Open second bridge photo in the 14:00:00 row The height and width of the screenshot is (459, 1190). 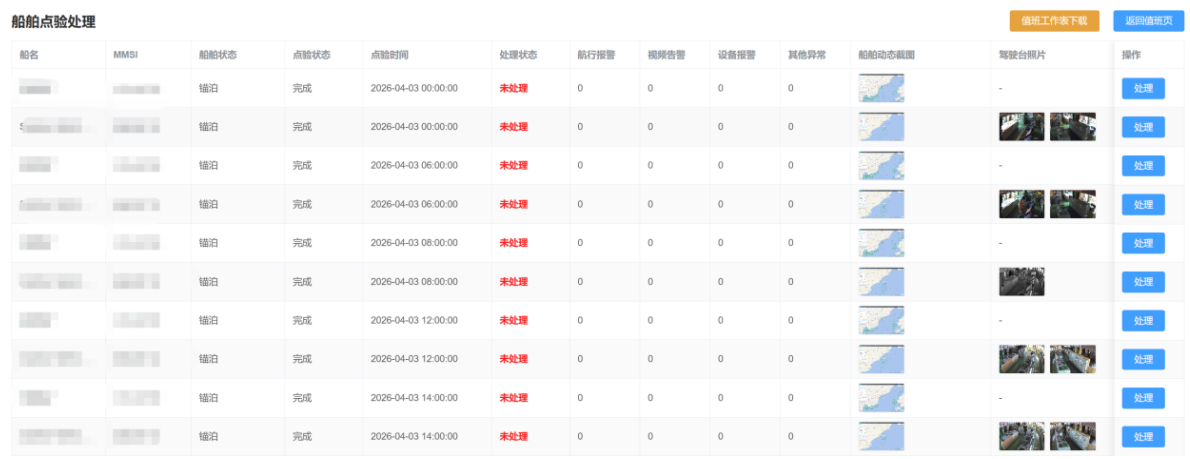1072,436
